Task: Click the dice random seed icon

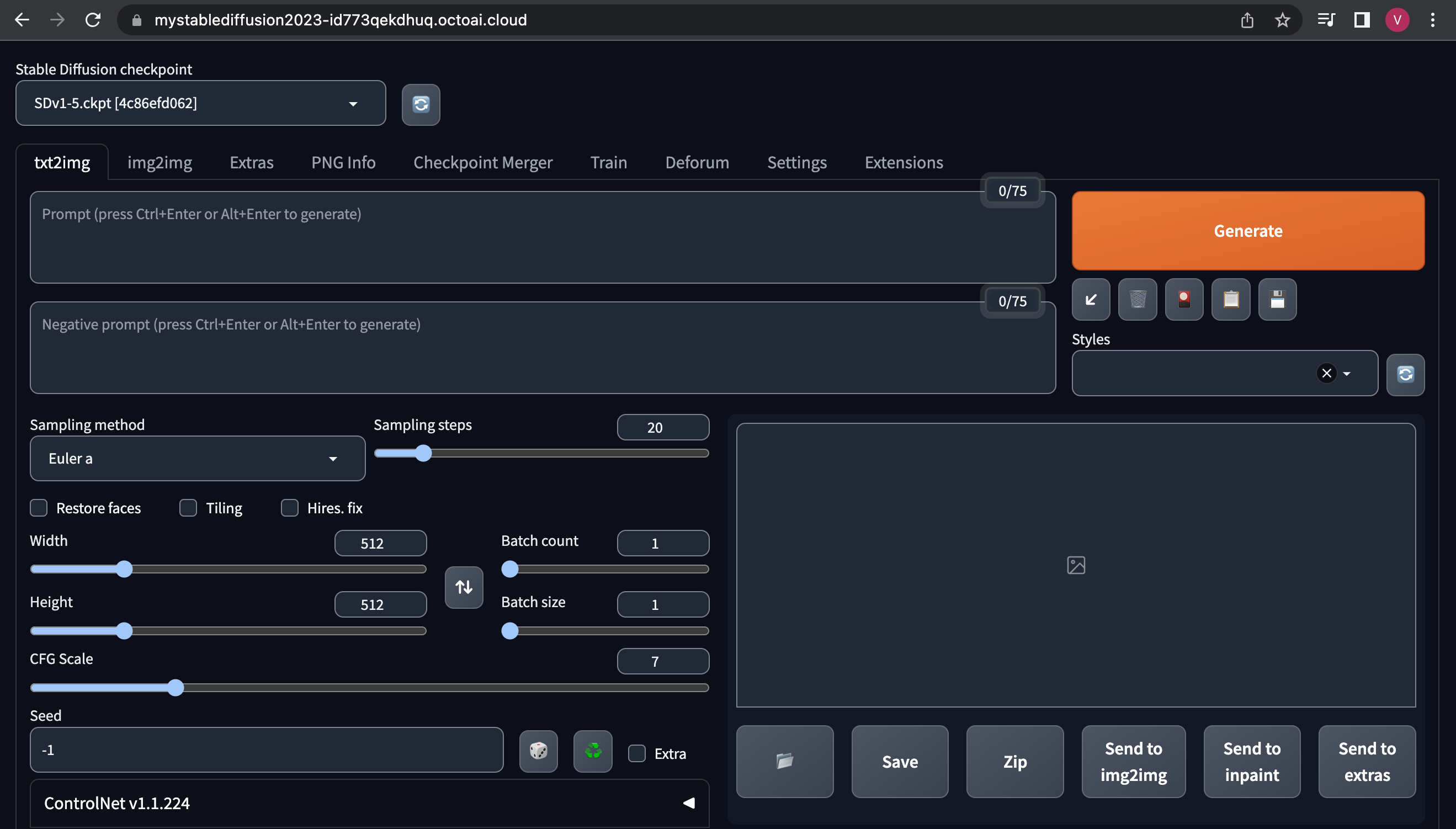Action: point(538,752)
